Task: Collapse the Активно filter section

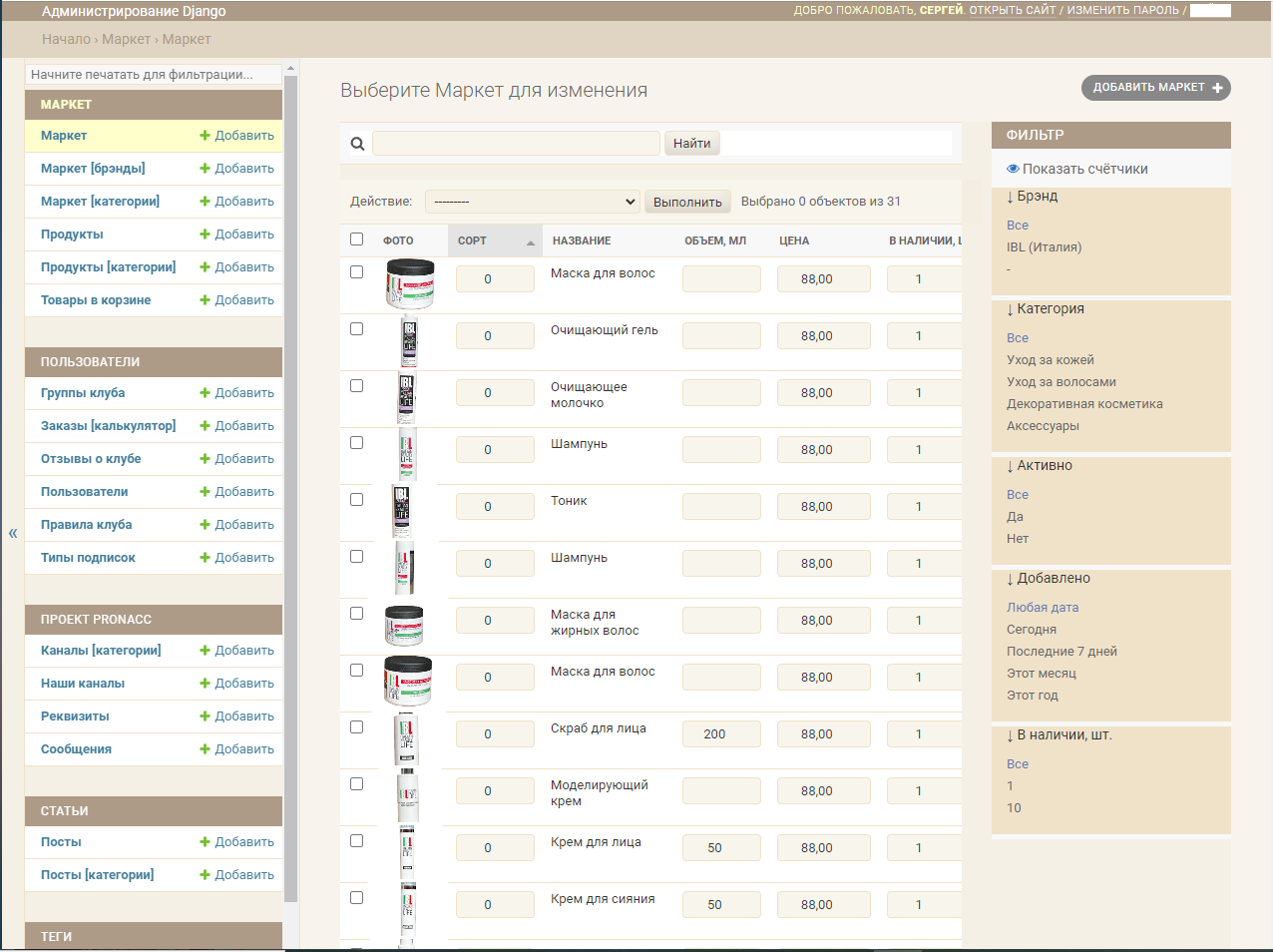Action: click(1039, 466)
